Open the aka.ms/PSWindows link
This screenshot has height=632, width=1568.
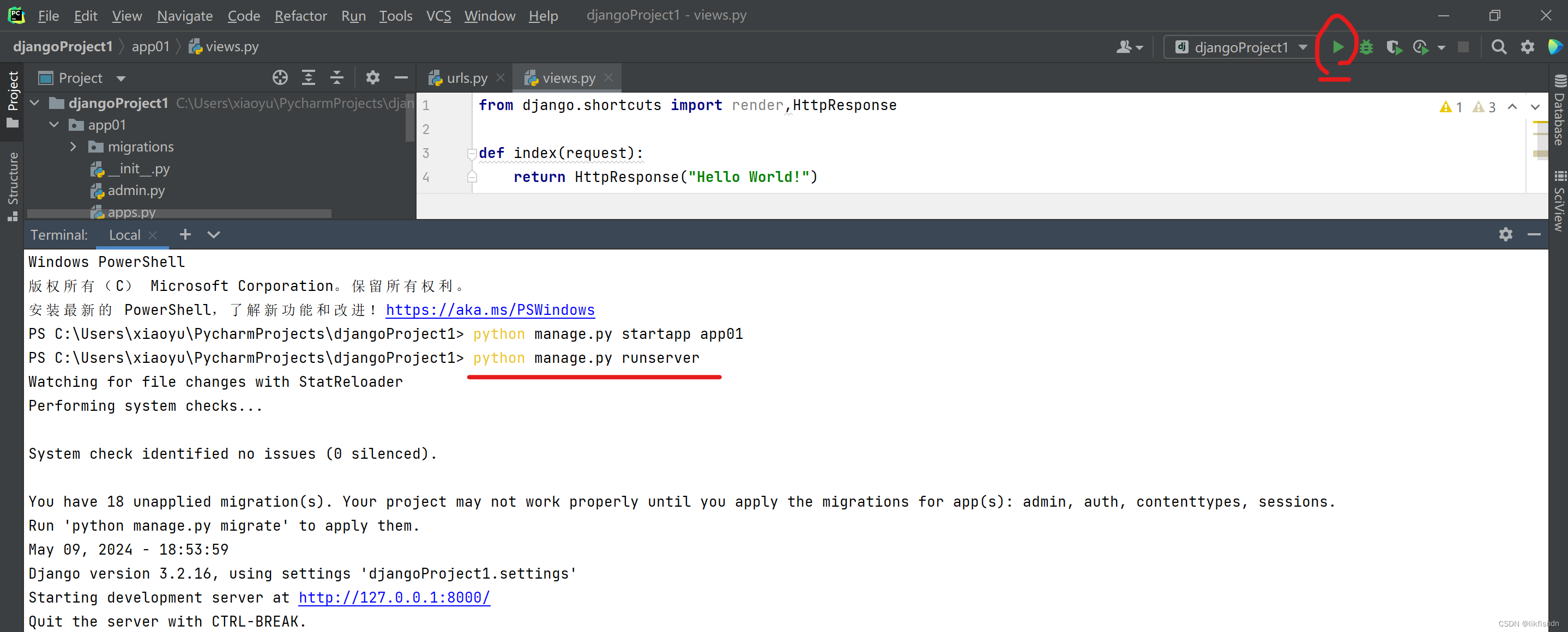pos(490,309)
